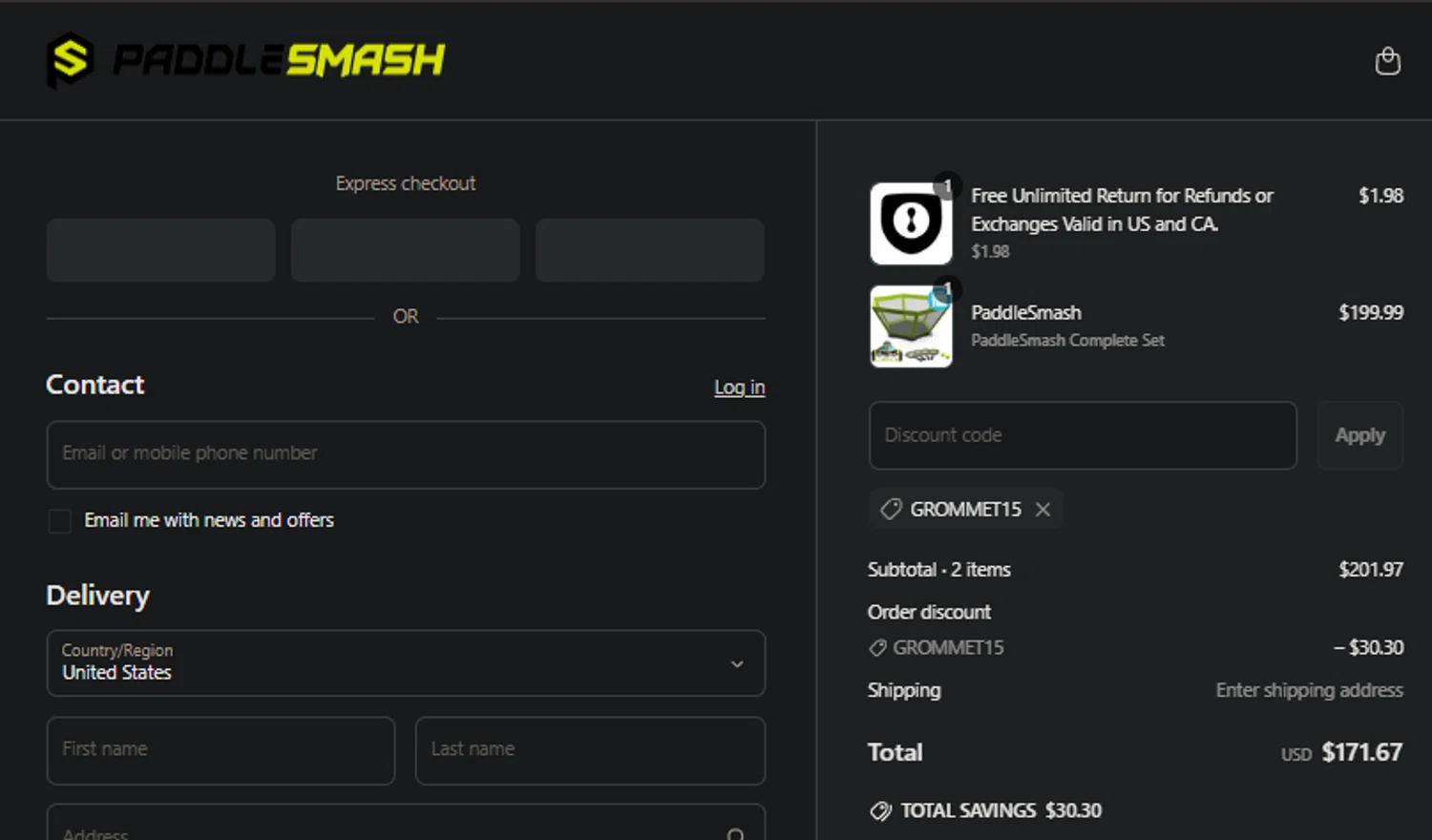
Task: Click the Order discount GROMMET15 tag icon
Action: (x=877, y=648)
